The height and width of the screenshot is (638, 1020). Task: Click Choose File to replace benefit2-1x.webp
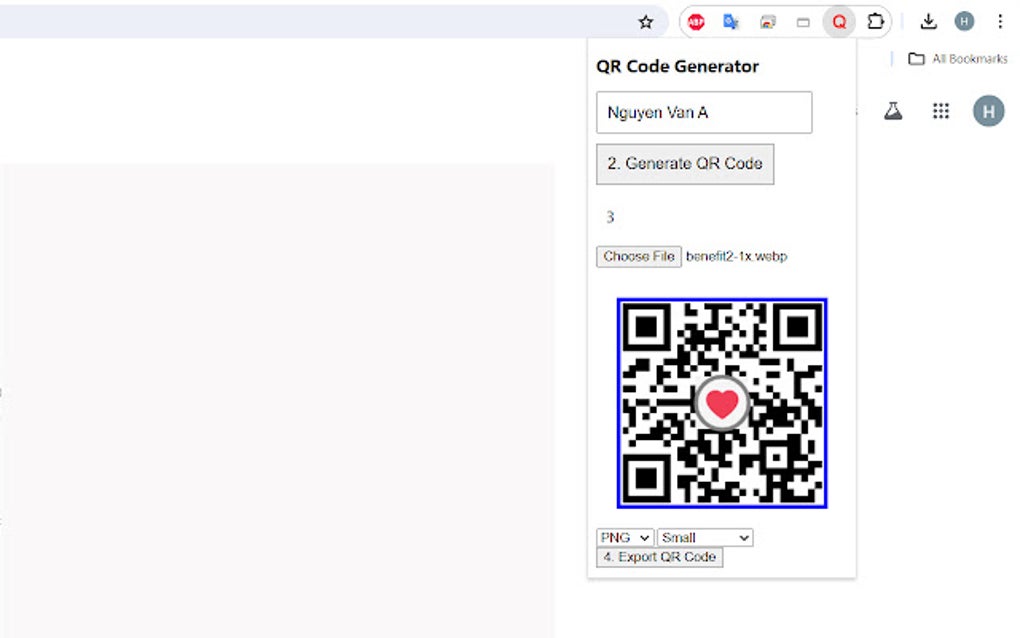[x=638, y=256]
